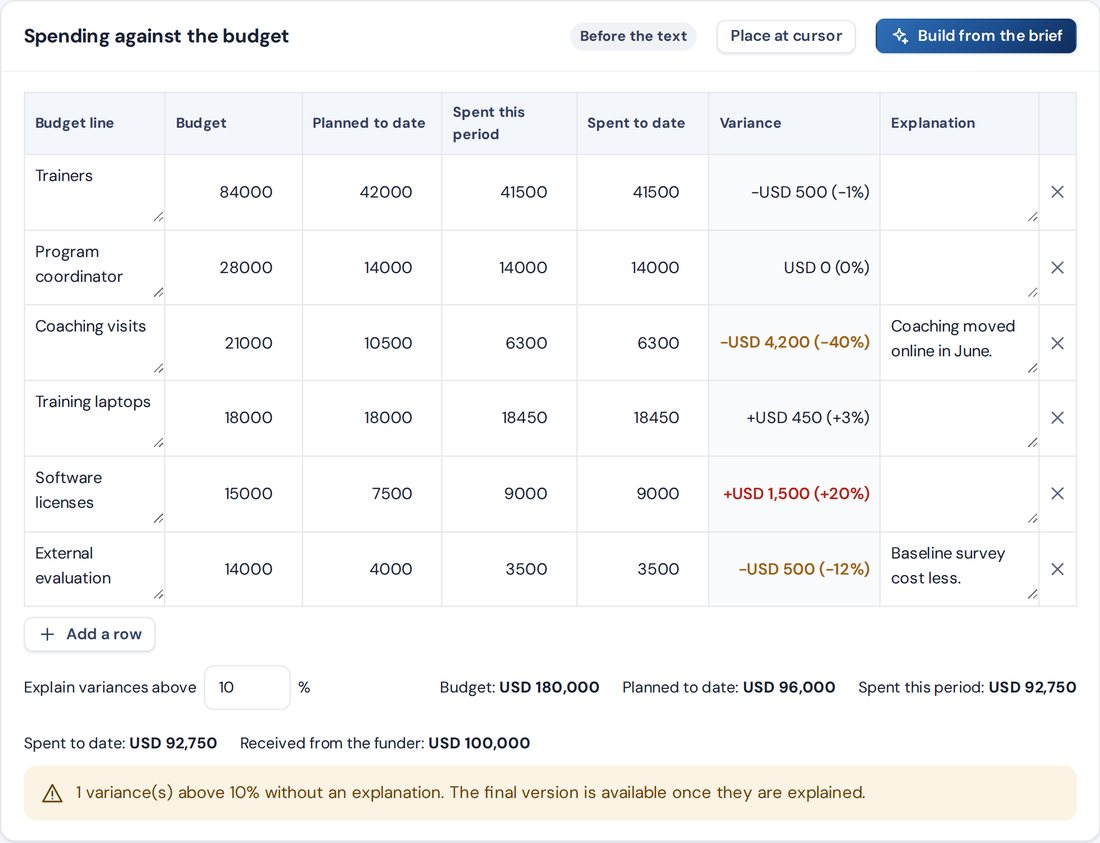Viewport: 1100px width, 843px height.
Task: Edit Coaching visits planned 10500
Action: (x=372, y=343)
